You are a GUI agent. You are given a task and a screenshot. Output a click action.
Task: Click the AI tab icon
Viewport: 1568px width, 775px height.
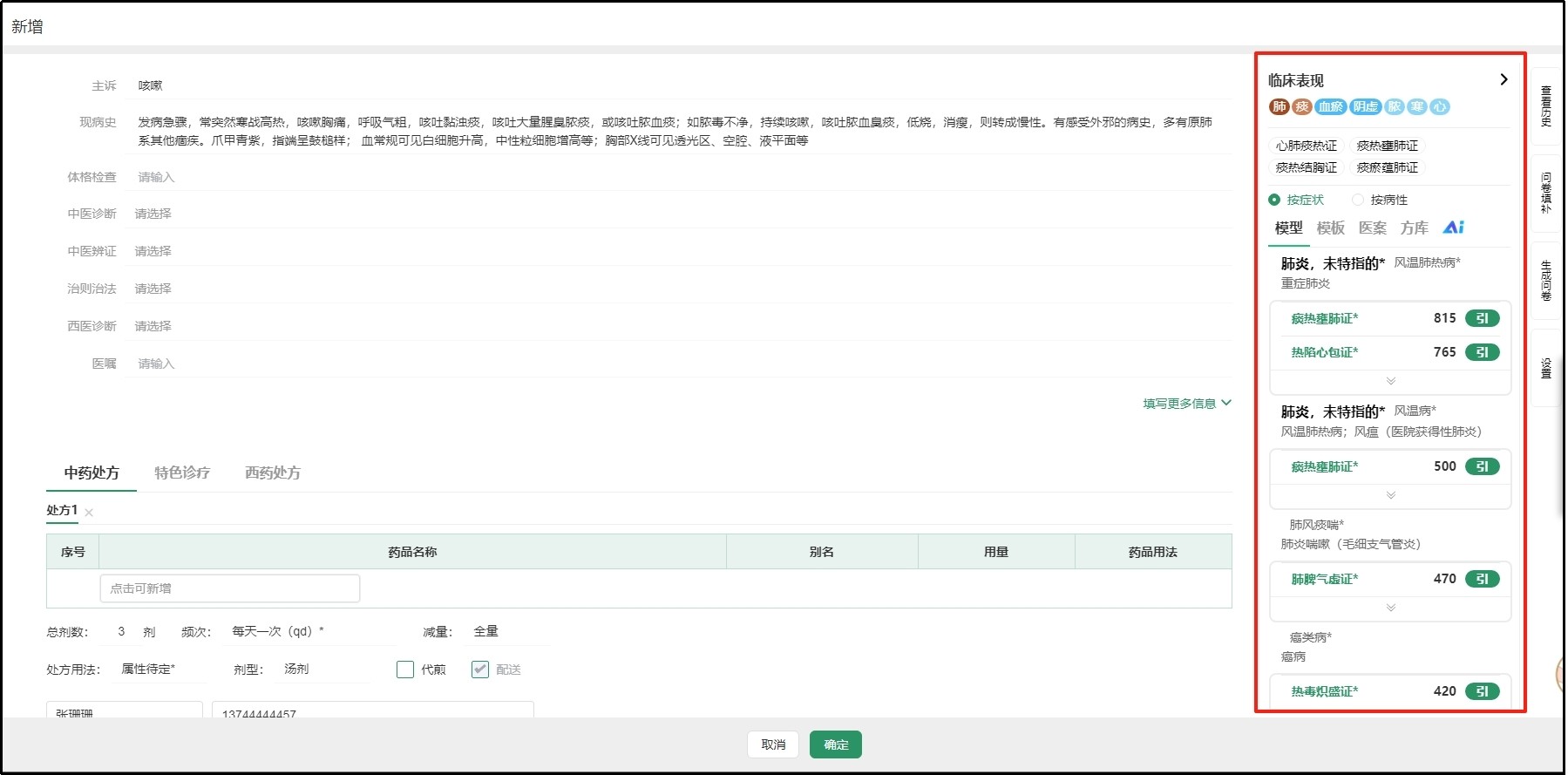(1453, 228)
